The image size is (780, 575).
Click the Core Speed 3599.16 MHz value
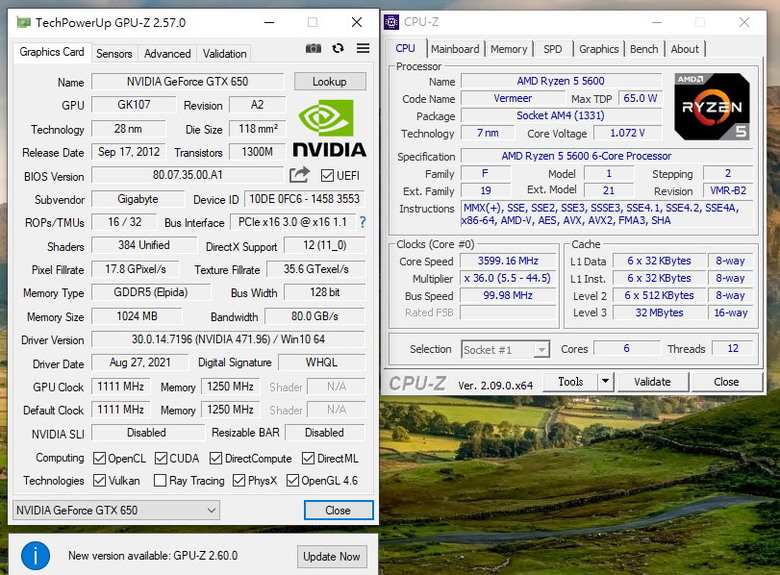click(508, 261)
